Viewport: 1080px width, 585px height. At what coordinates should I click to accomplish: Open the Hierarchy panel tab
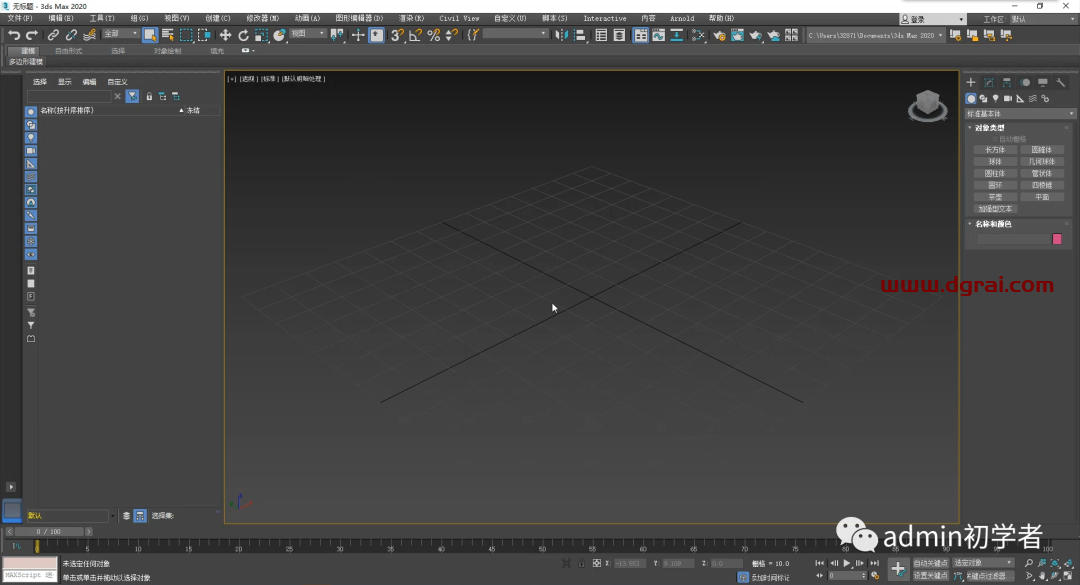tap(1007, 83)
